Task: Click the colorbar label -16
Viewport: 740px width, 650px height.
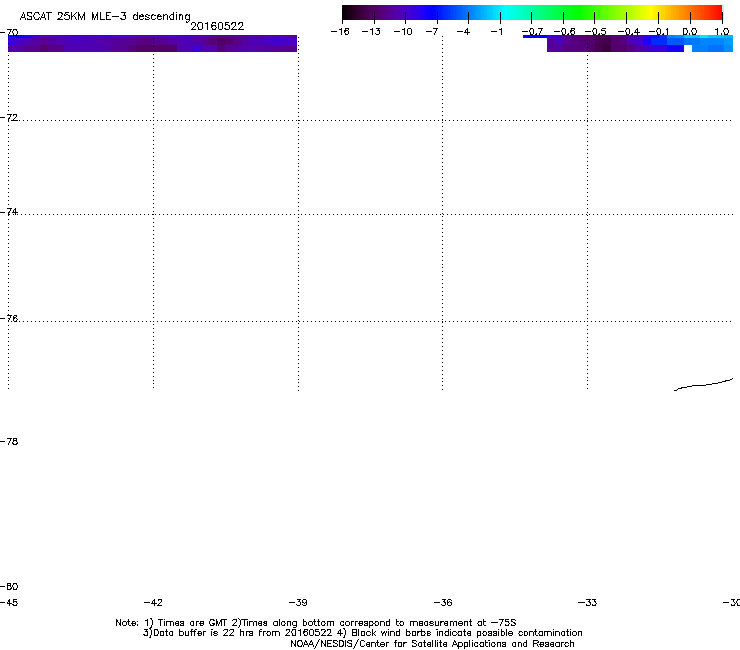Action: point(340,32)
